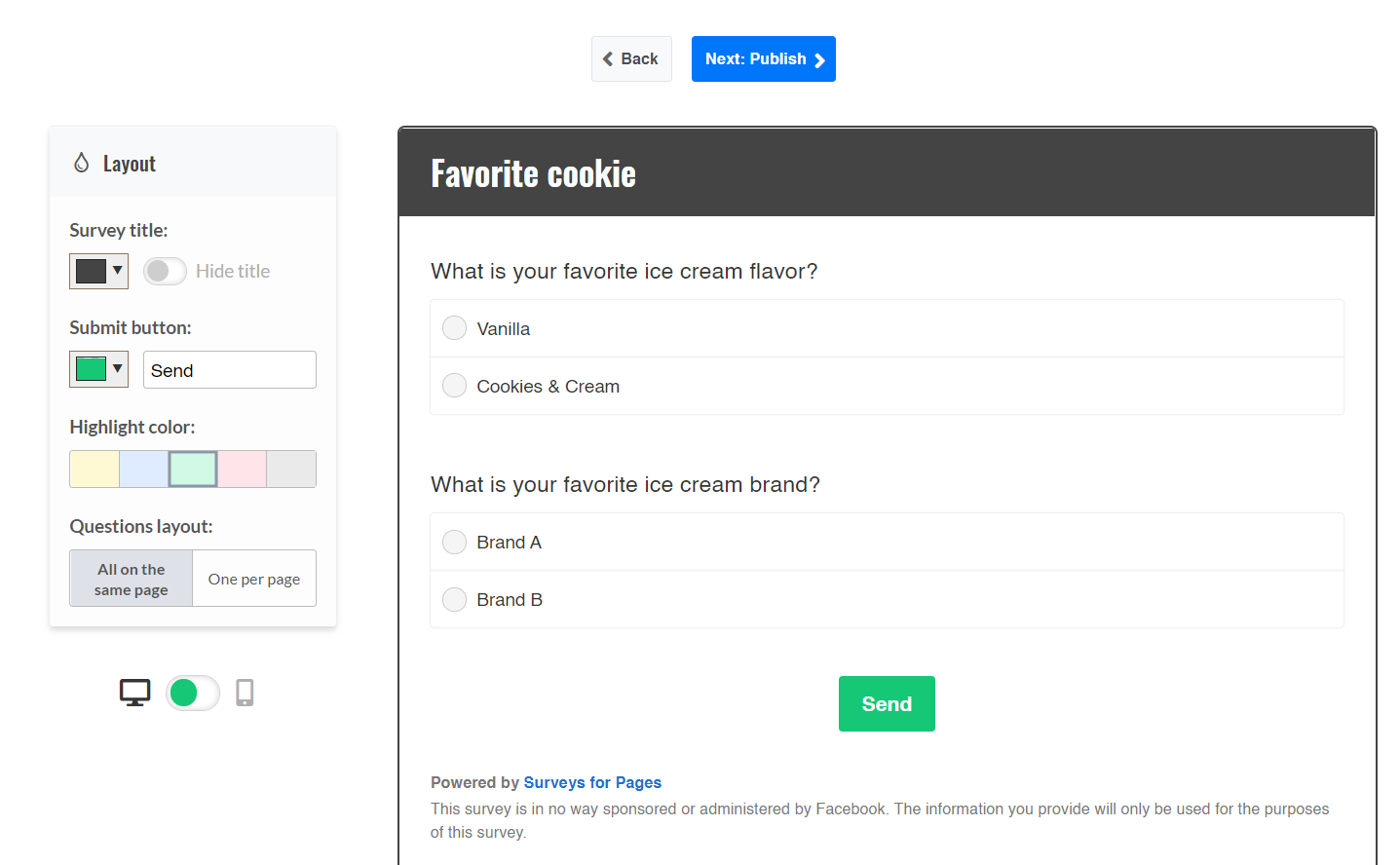Click Next: Publish button
Image resolution: width=1400 pixels, height=865 pixels.
click(x=763, y=59)
